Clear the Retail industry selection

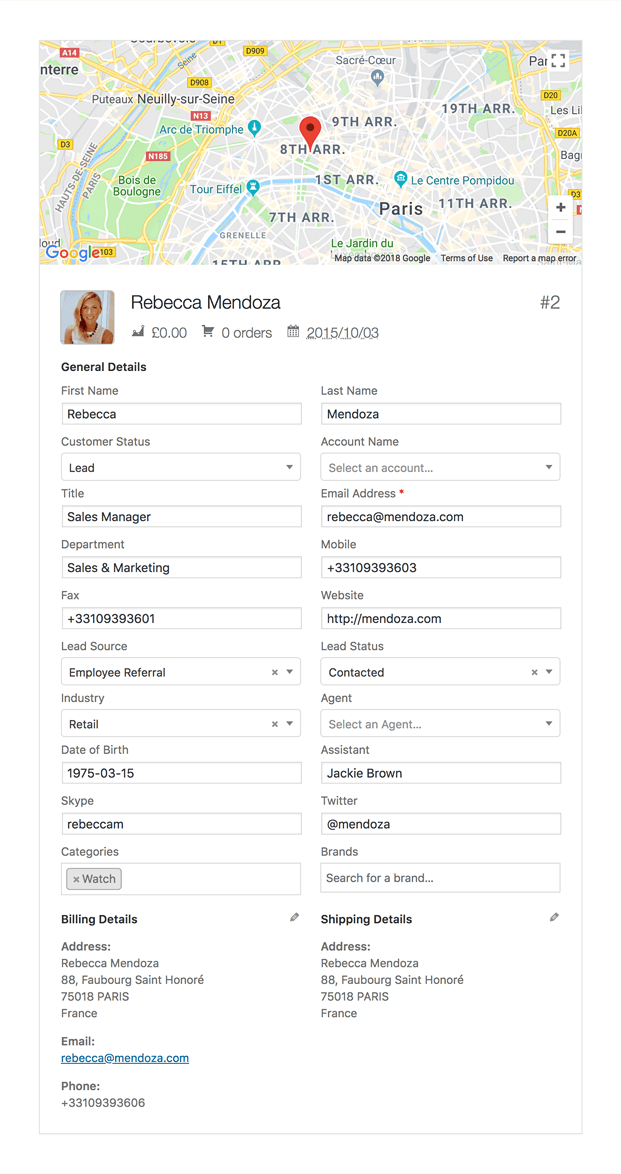[275, 724]
